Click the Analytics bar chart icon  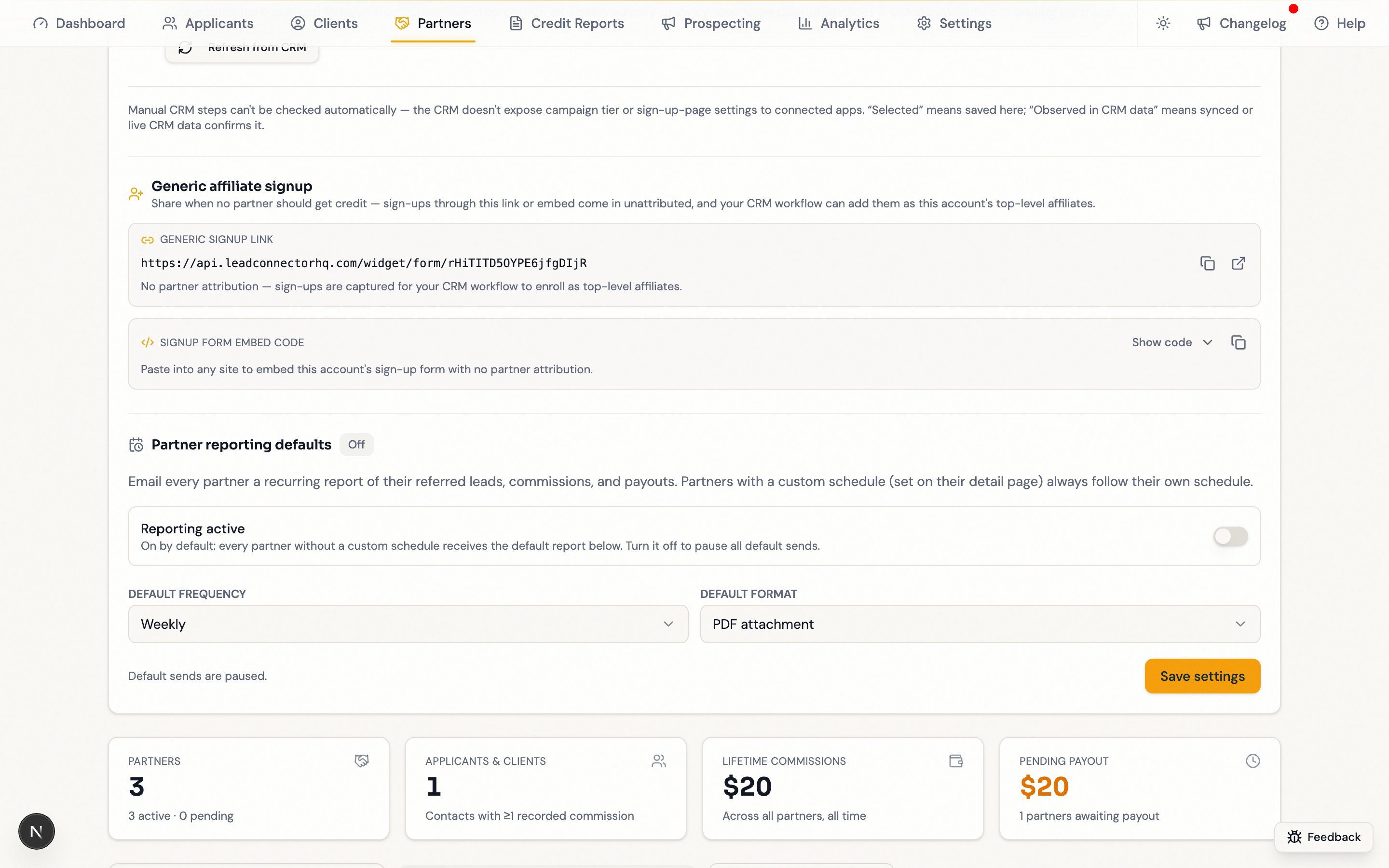tap(805, 23)
